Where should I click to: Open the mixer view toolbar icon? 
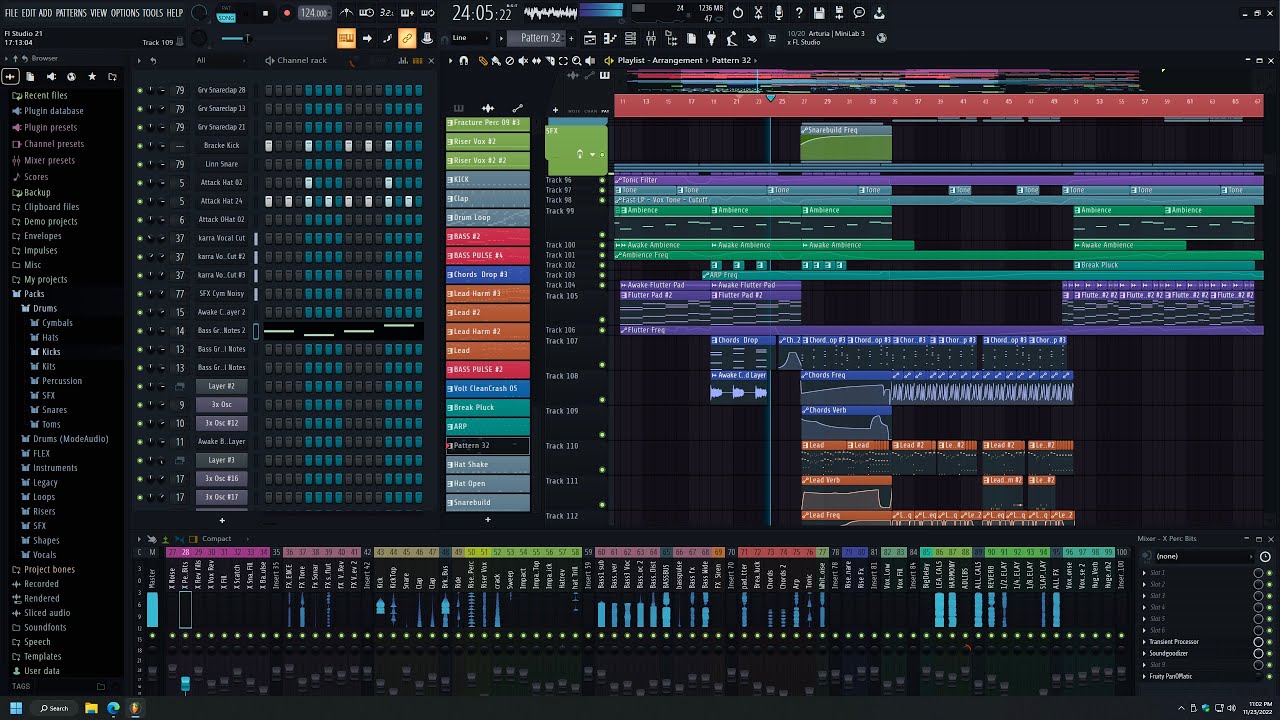coord(651,38)
